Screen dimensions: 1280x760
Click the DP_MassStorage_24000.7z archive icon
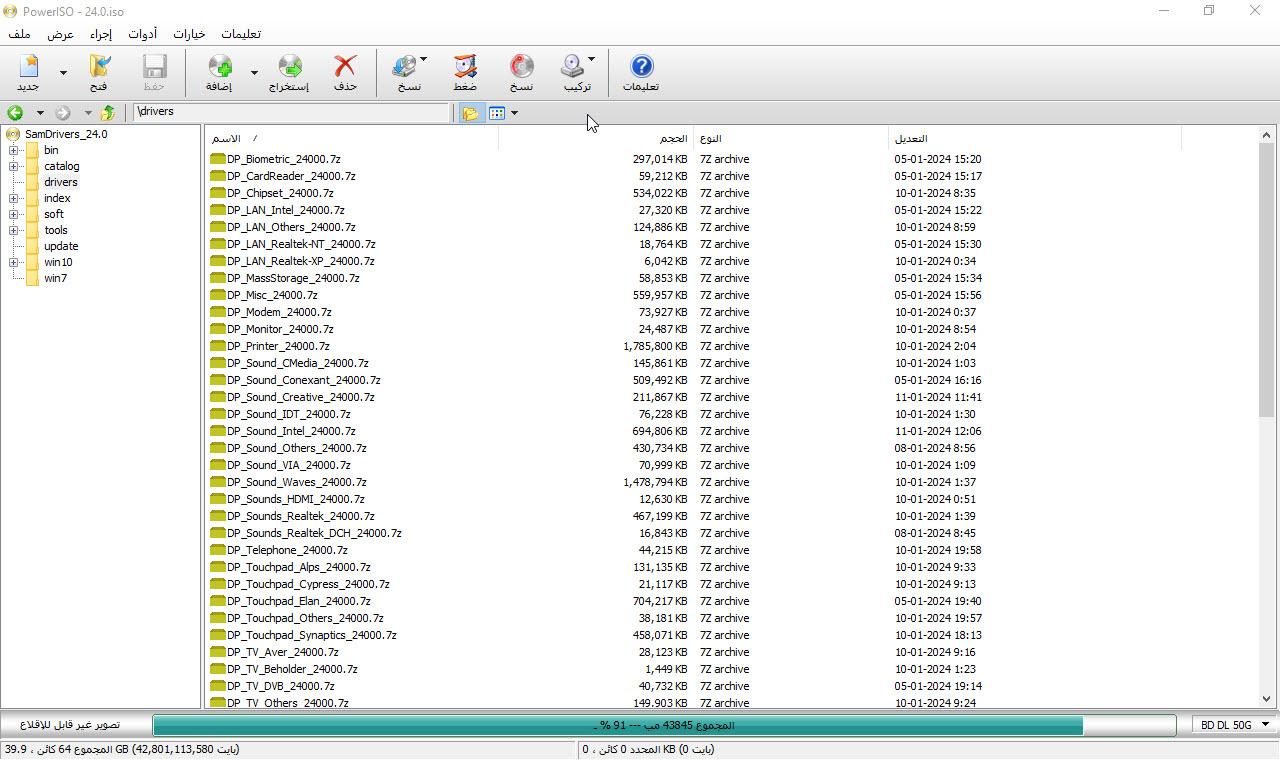pos(218,278)
